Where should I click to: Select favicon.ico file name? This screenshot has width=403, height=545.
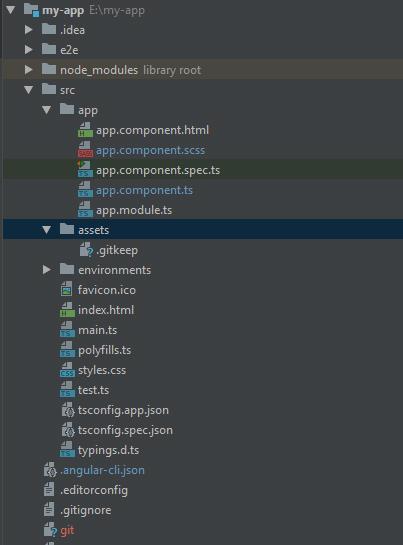tap(107, 290)
